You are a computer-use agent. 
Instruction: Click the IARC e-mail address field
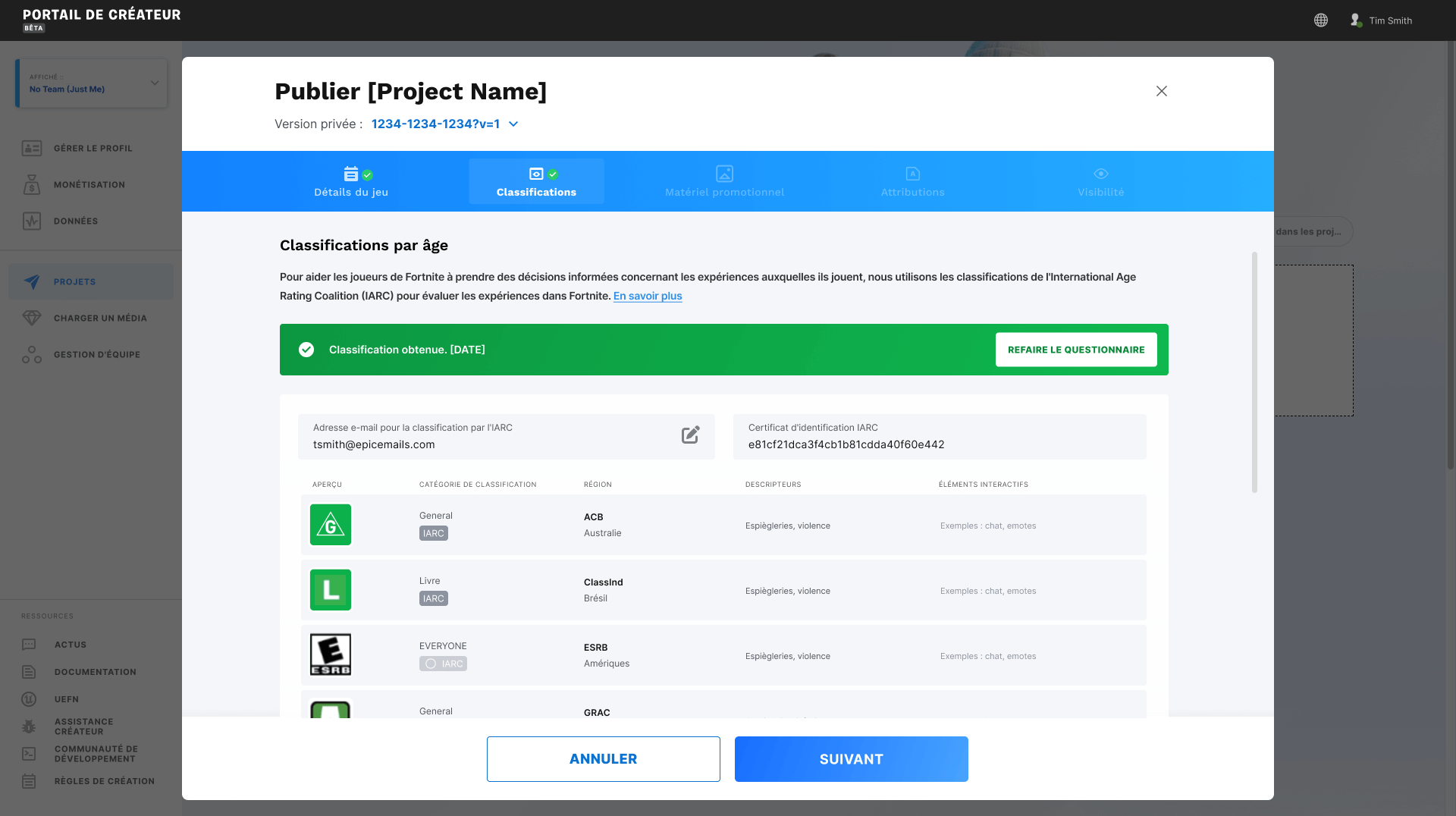507,437
